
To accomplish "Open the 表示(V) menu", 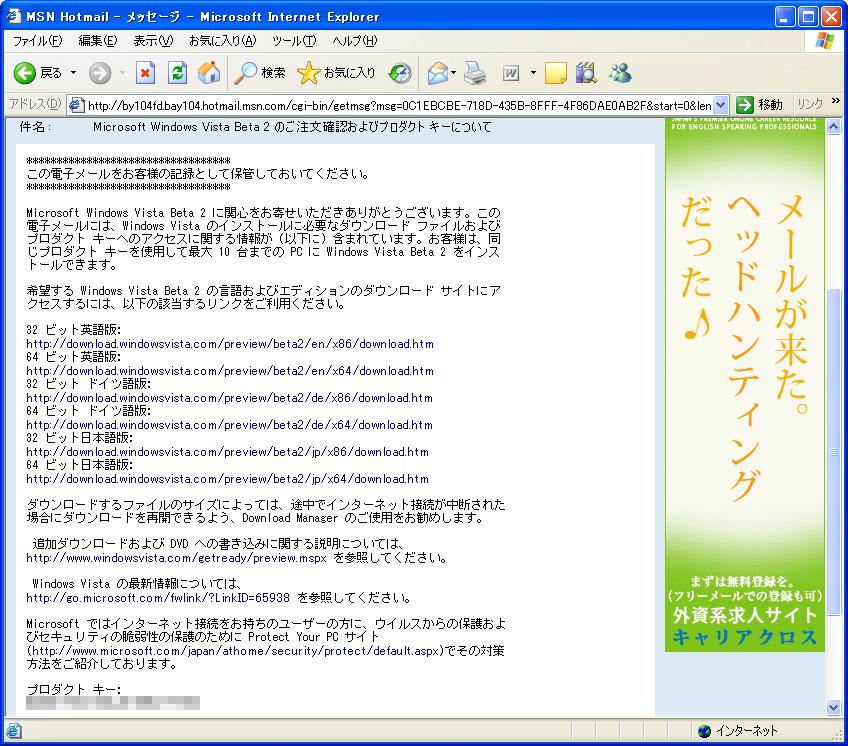I will (x=153, y=41).
